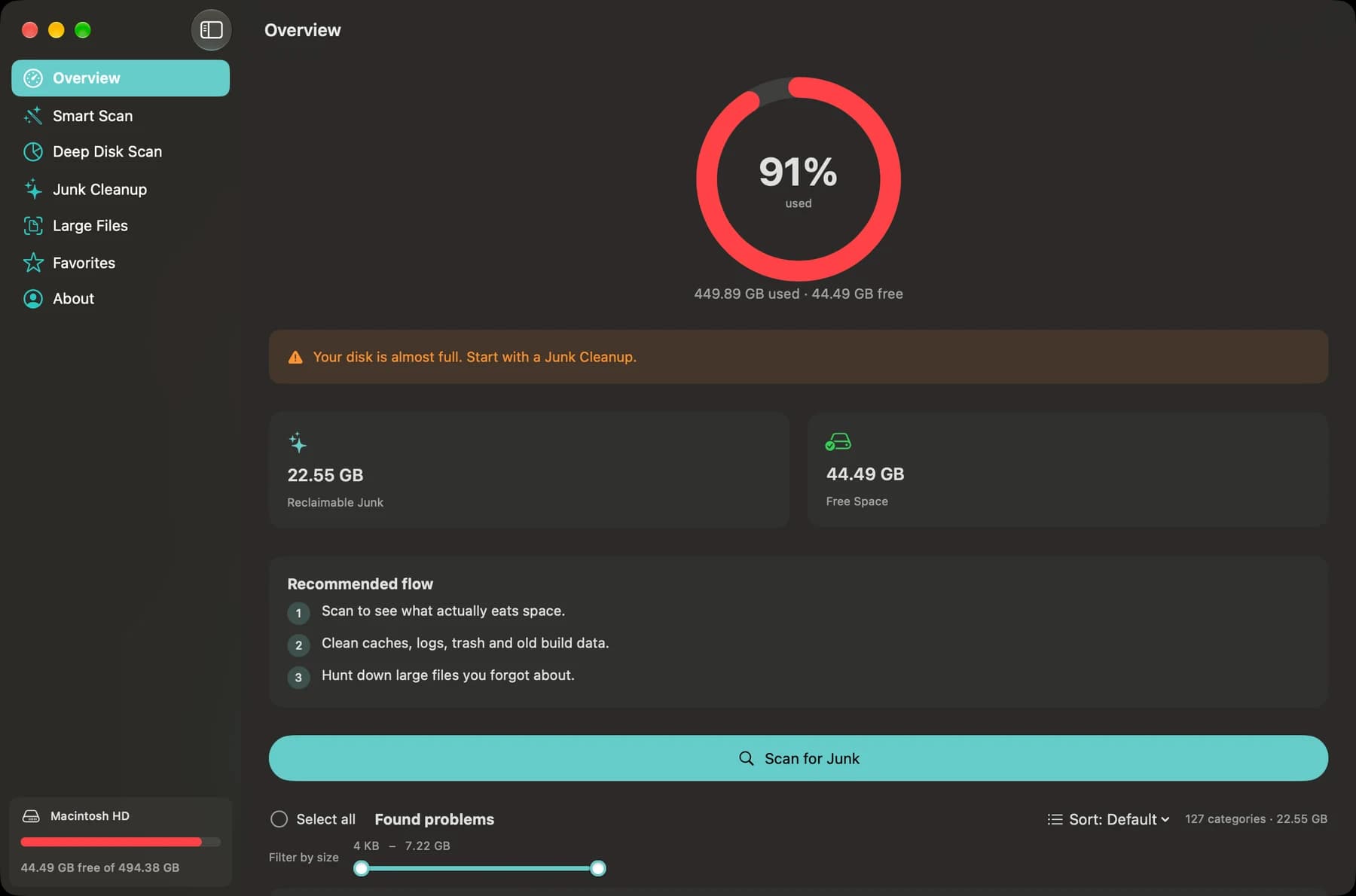Screen dimensions: 1356x896
Task: Click the 'Recommended flow' heading
Action: (360, 584)
